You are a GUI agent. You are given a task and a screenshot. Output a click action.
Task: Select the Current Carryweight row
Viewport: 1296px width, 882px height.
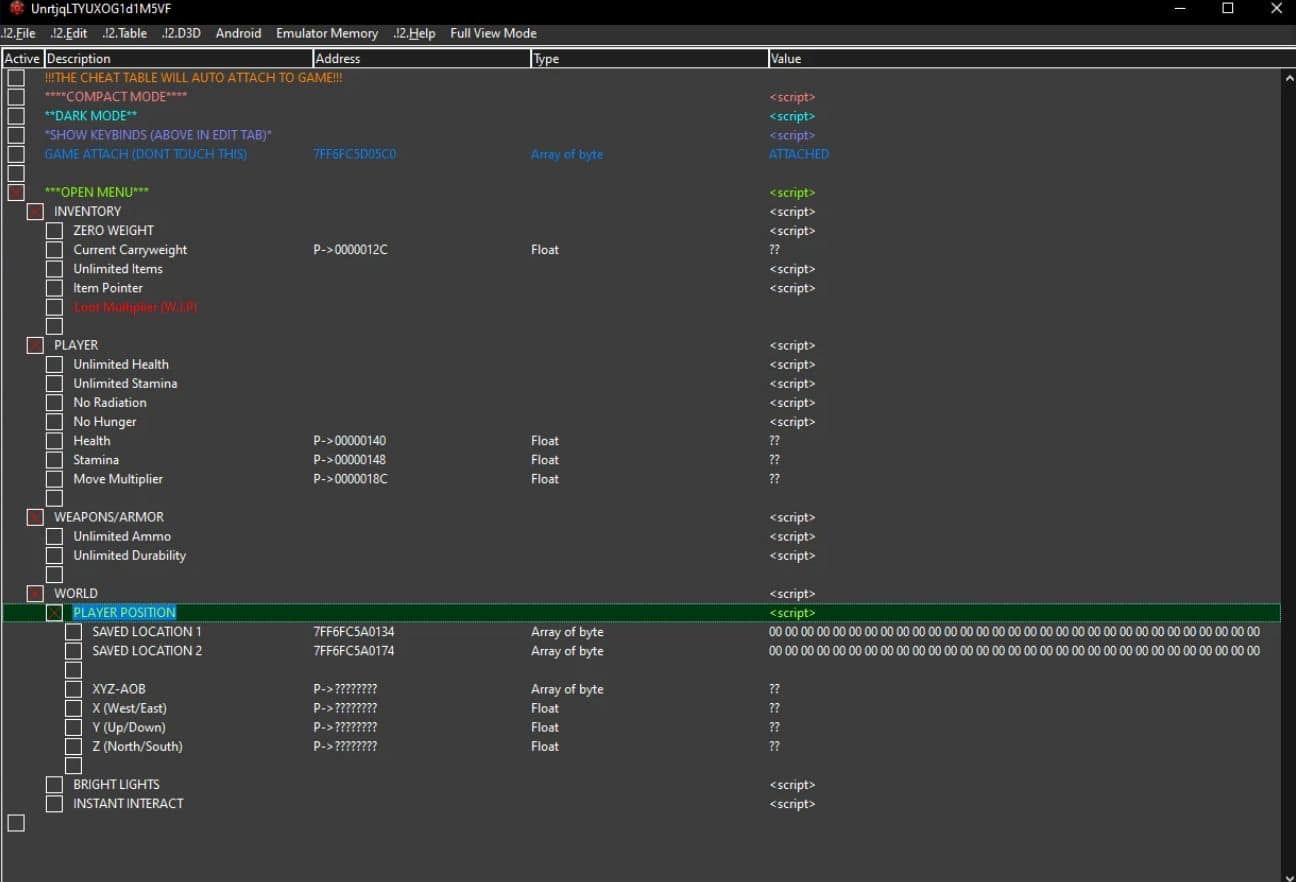[131, 250]
